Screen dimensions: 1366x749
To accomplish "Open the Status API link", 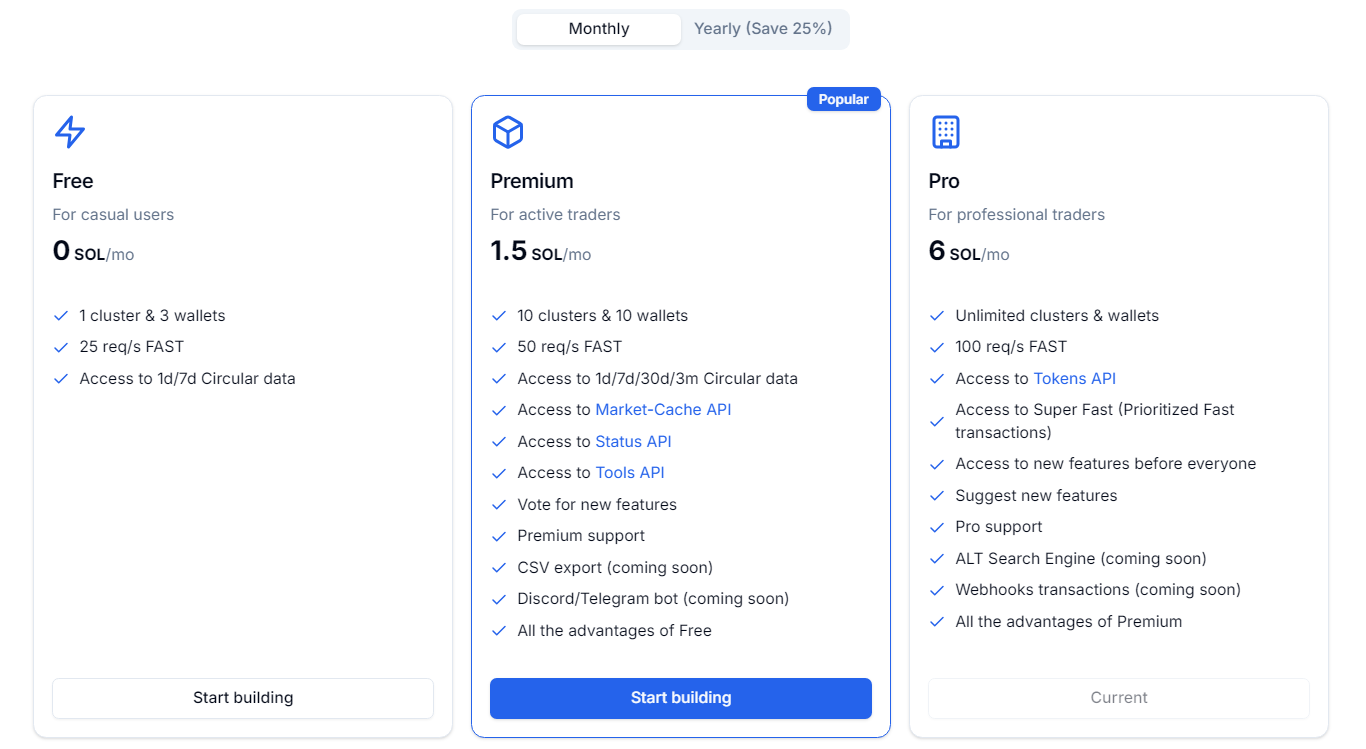I will (633, 442).
